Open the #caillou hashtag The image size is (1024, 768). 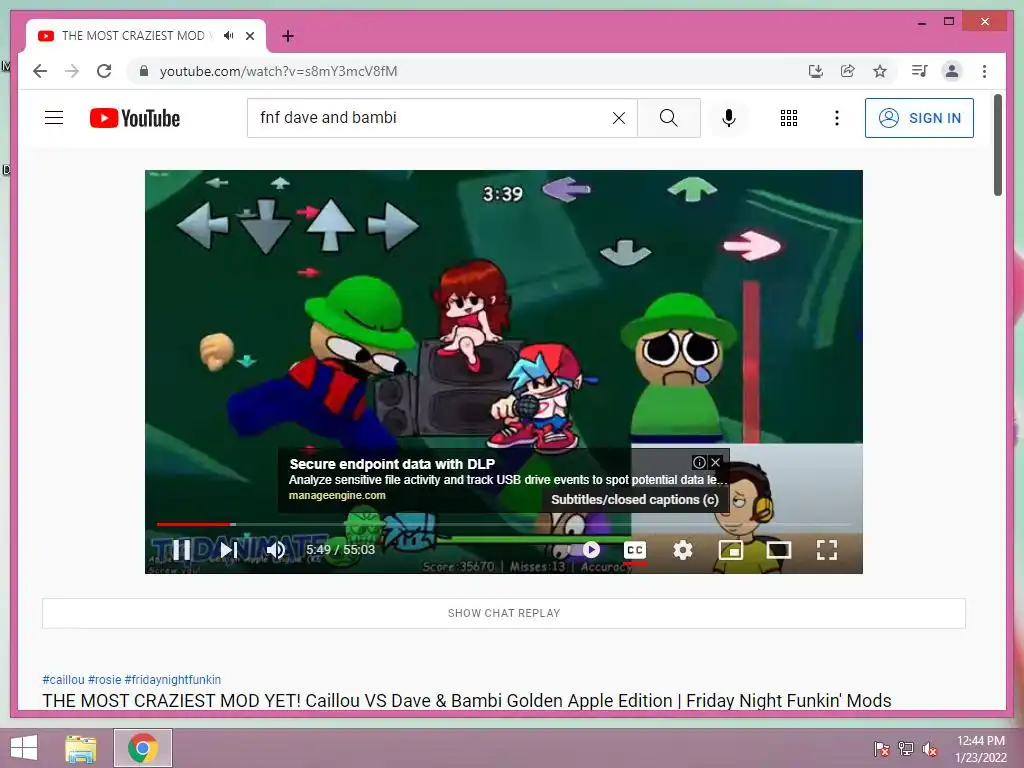(63, 680)
